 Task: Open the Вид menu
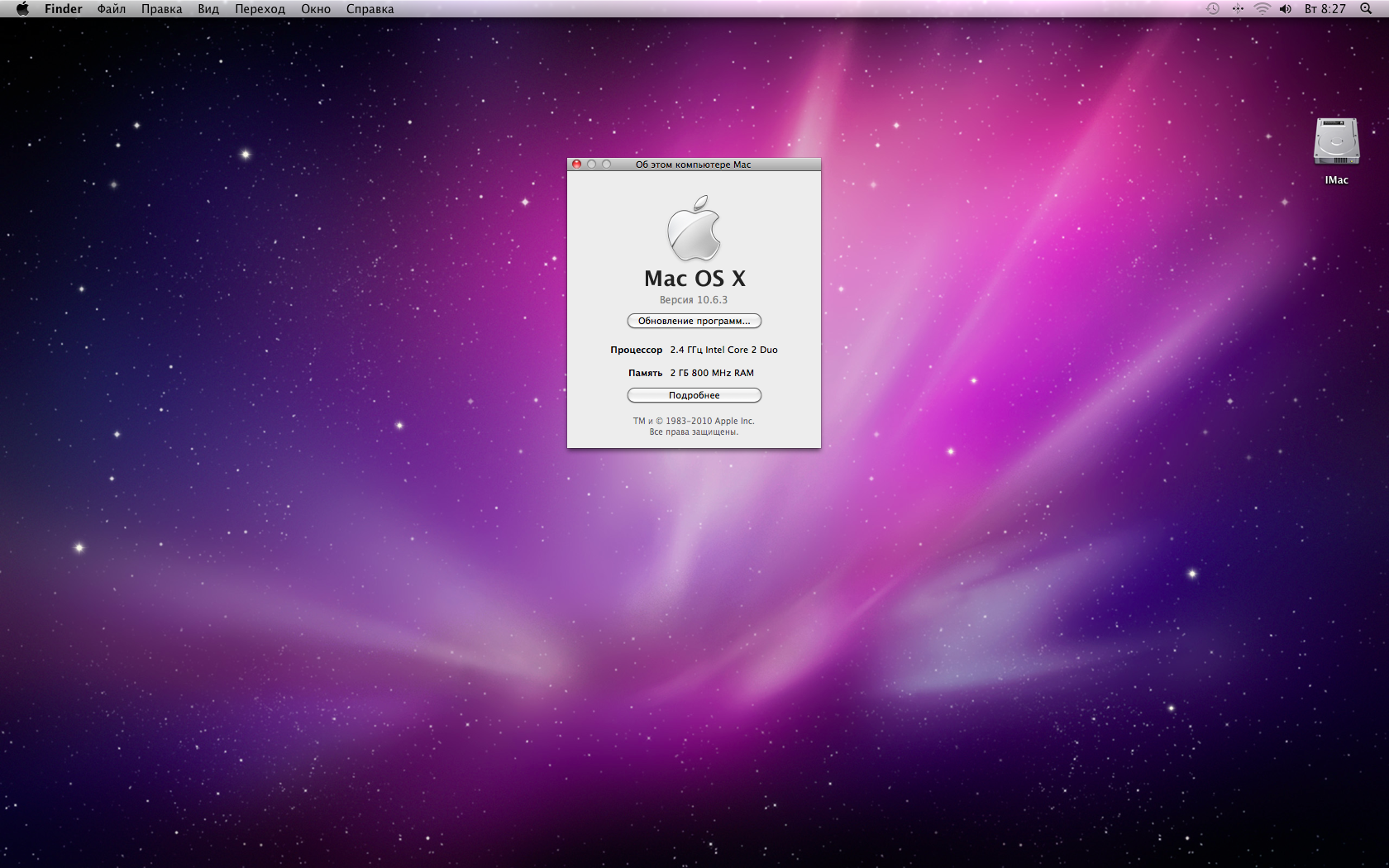click(208, 9)
